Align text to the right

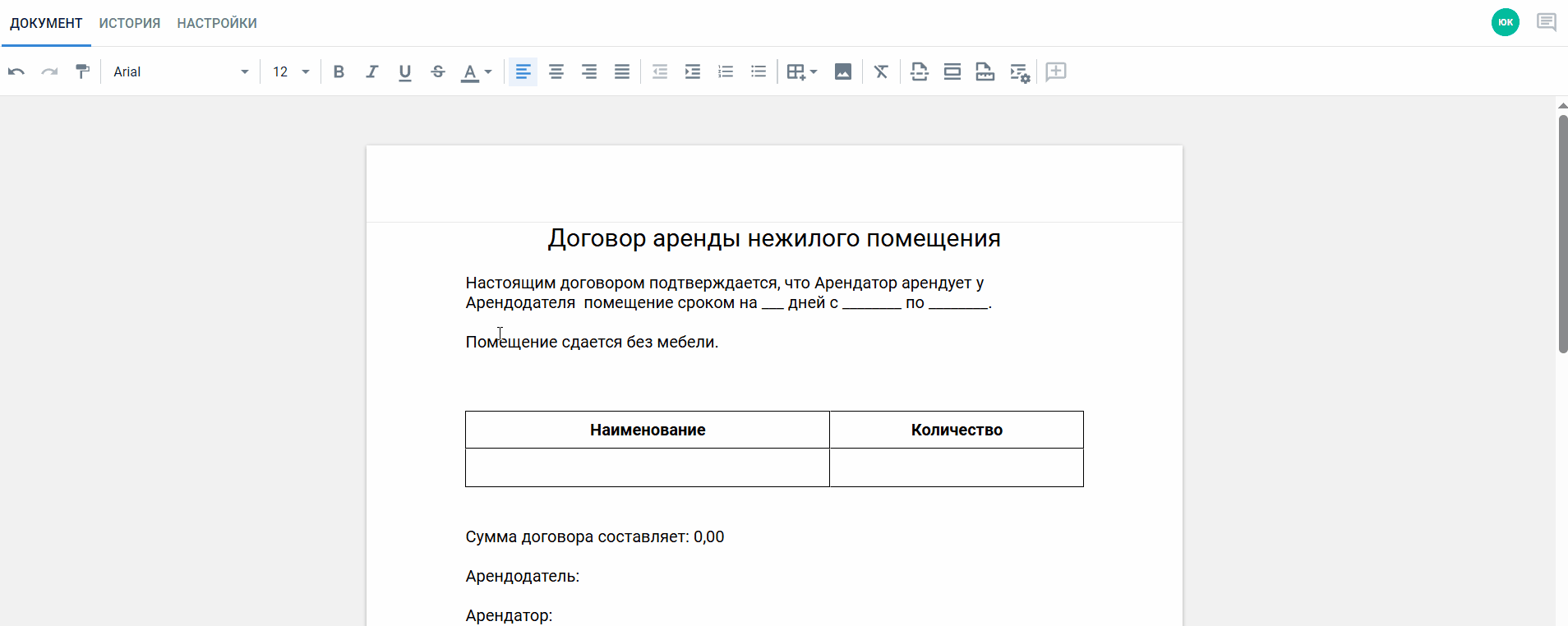(589, 71)
